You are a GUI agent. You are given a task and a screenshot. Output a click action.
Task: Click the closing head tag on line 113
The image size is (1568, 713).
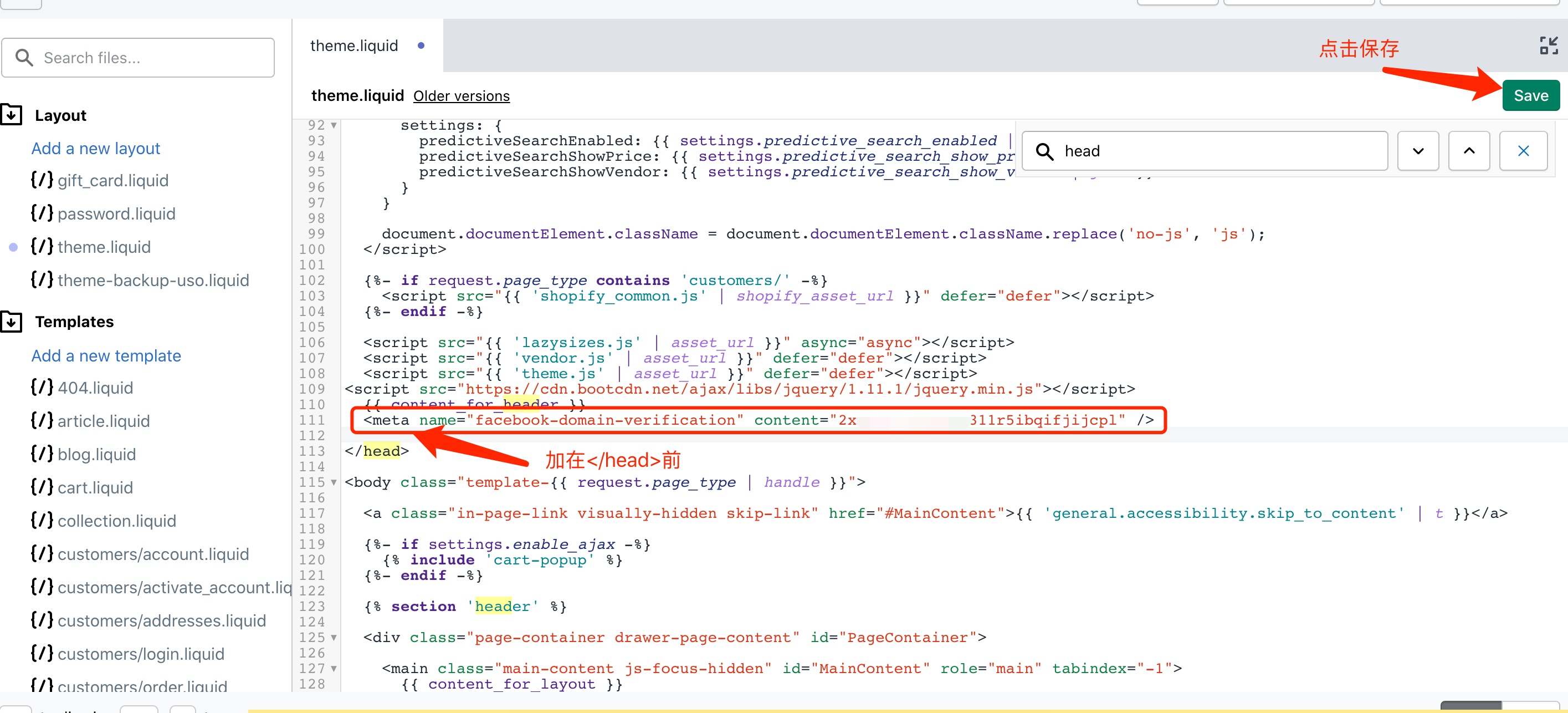[377, 451]
